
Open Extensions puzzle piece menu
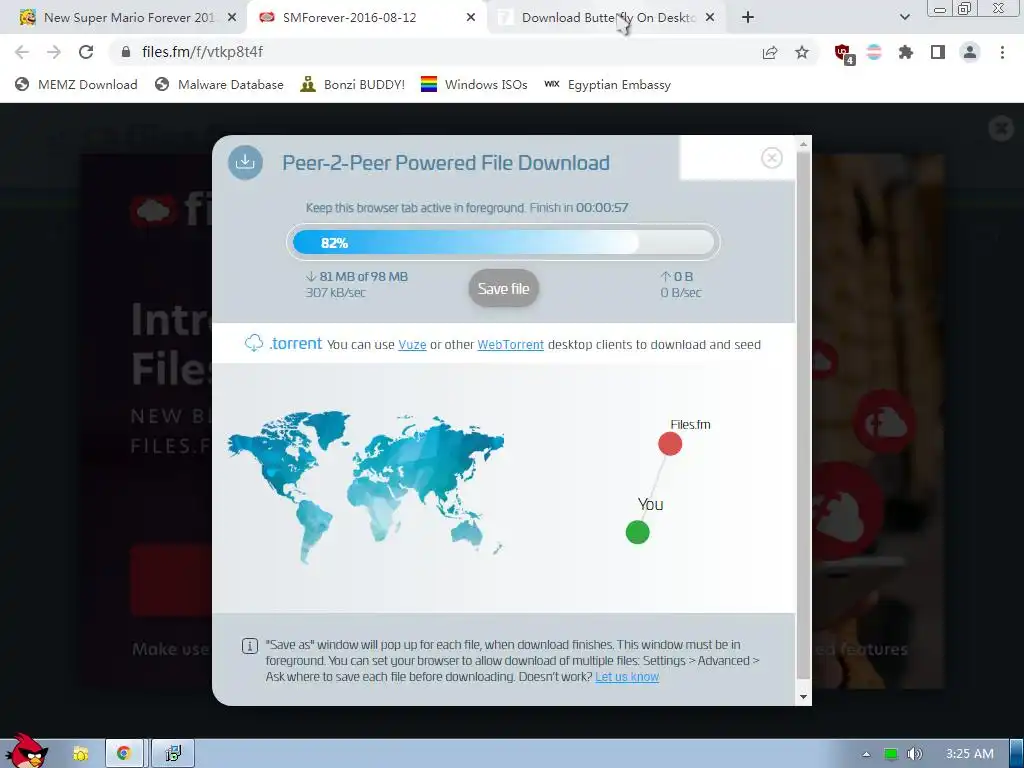click(906, 52)
